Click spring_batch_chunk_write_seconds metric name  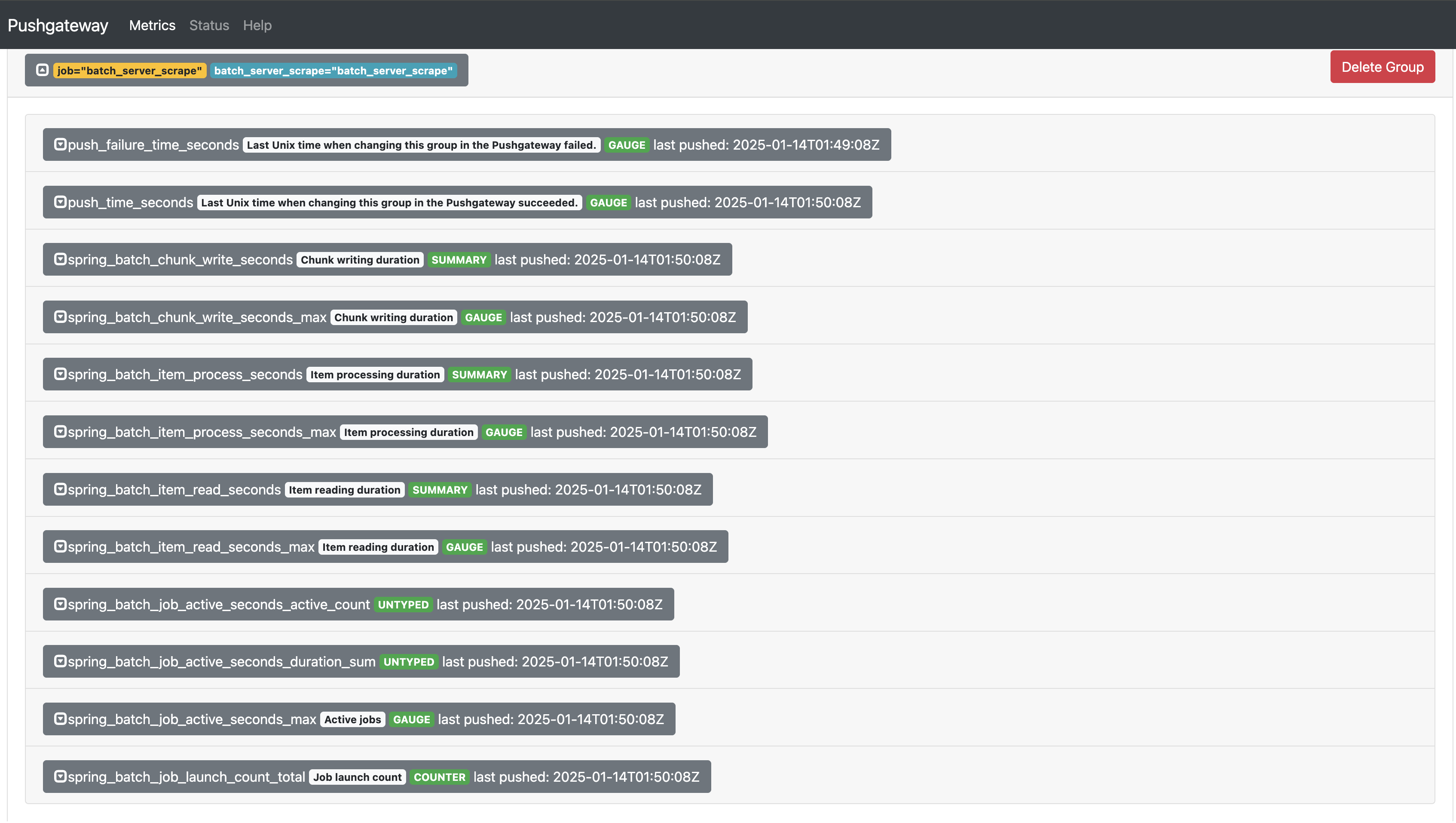[180, 260]
